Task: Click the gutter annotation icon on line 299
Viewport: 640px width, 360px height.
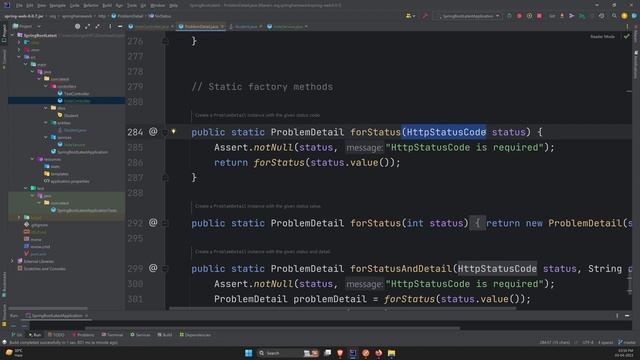Action: point(153,268)
